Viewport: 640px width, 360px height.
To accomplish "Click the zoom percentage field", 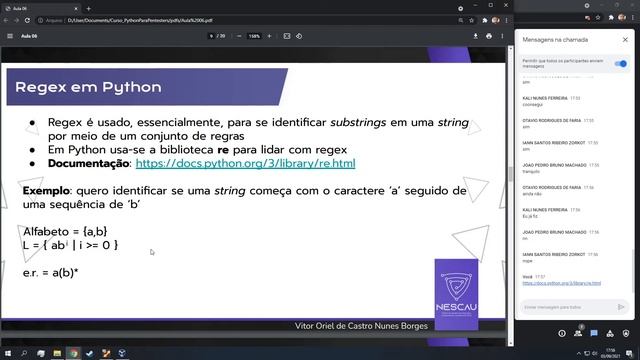I will 254,36.
